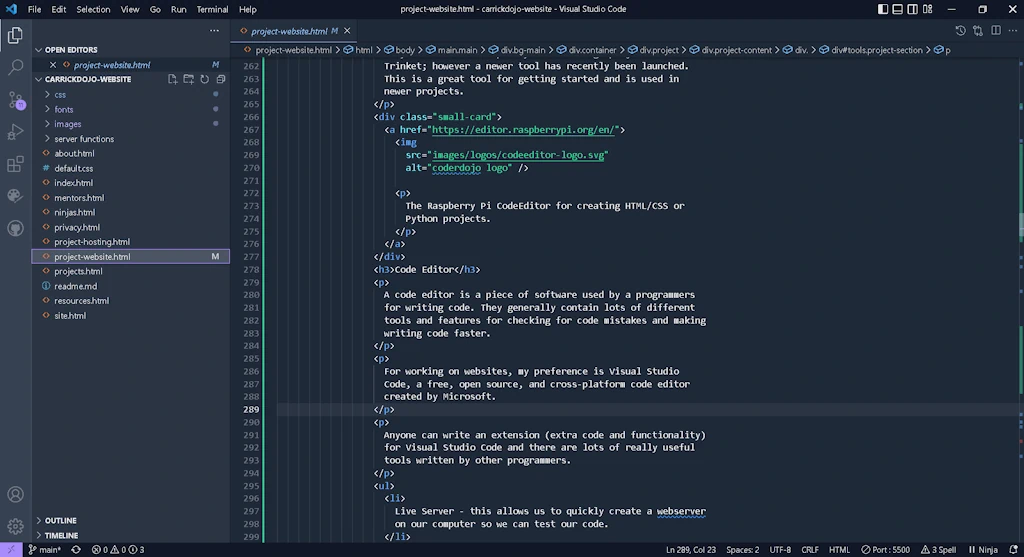Close the project-website.html editor tab

click(347, 31)
